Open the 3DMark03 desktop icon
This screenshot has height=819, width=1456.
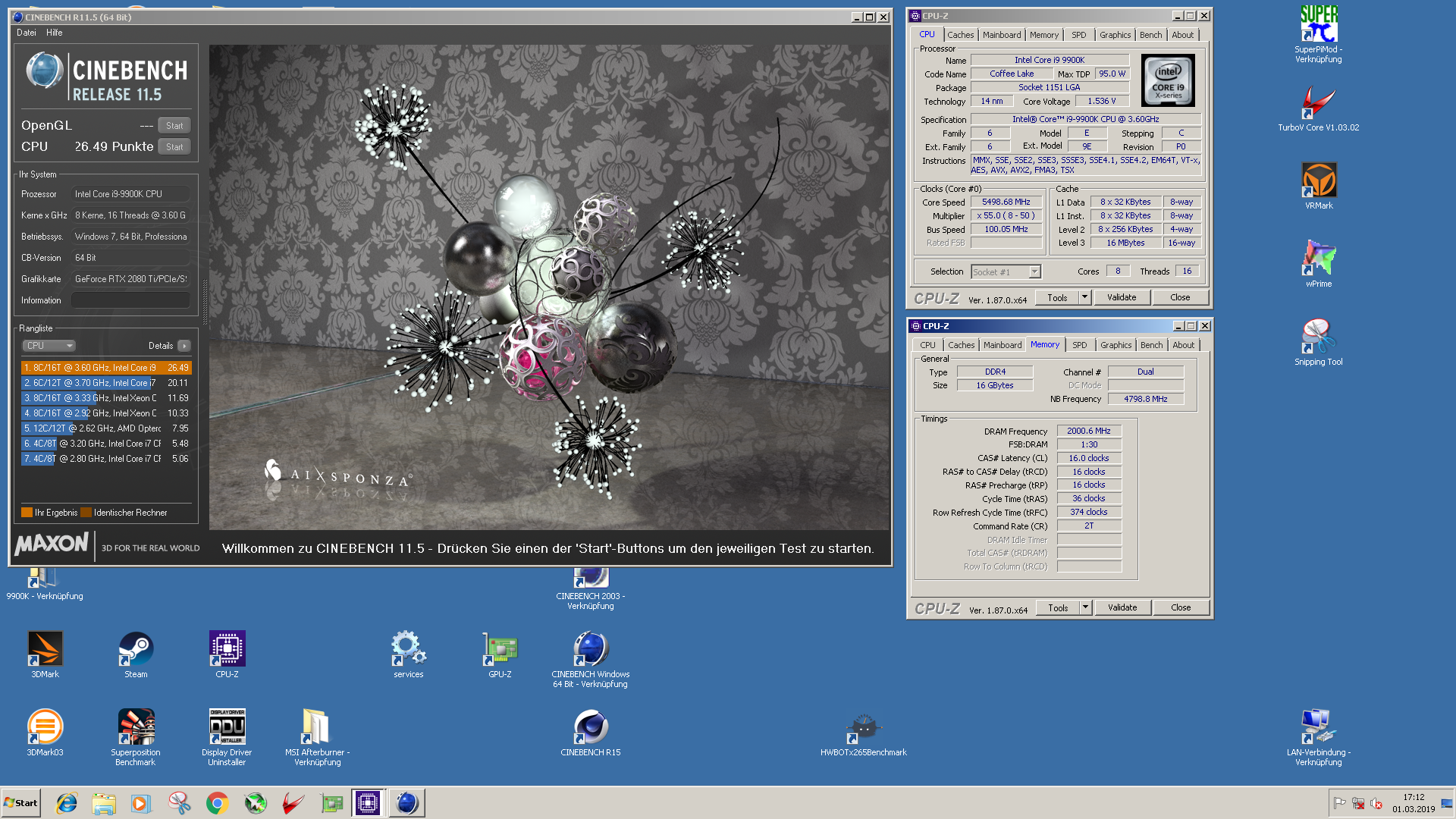(45, 733)
